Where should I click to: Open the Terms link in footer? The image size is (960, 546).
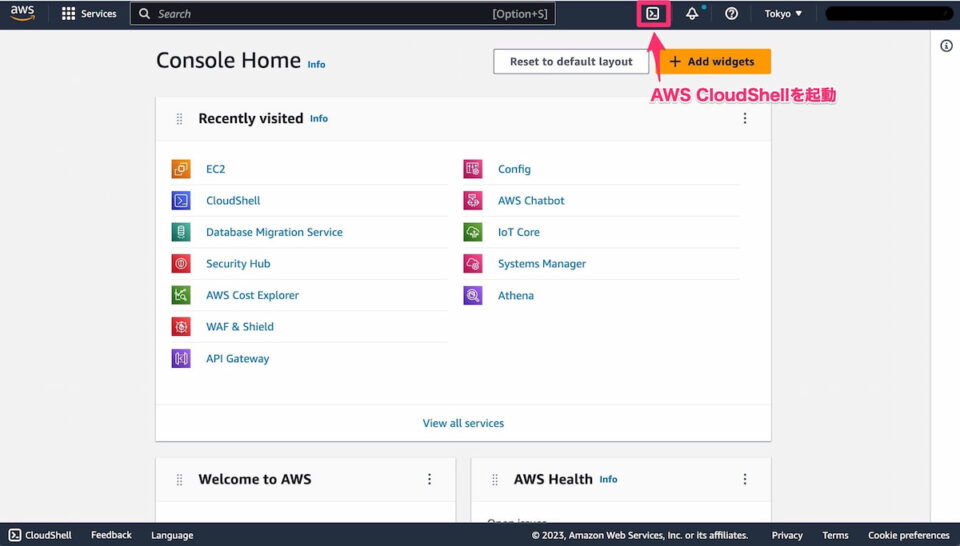pos(835,535)
